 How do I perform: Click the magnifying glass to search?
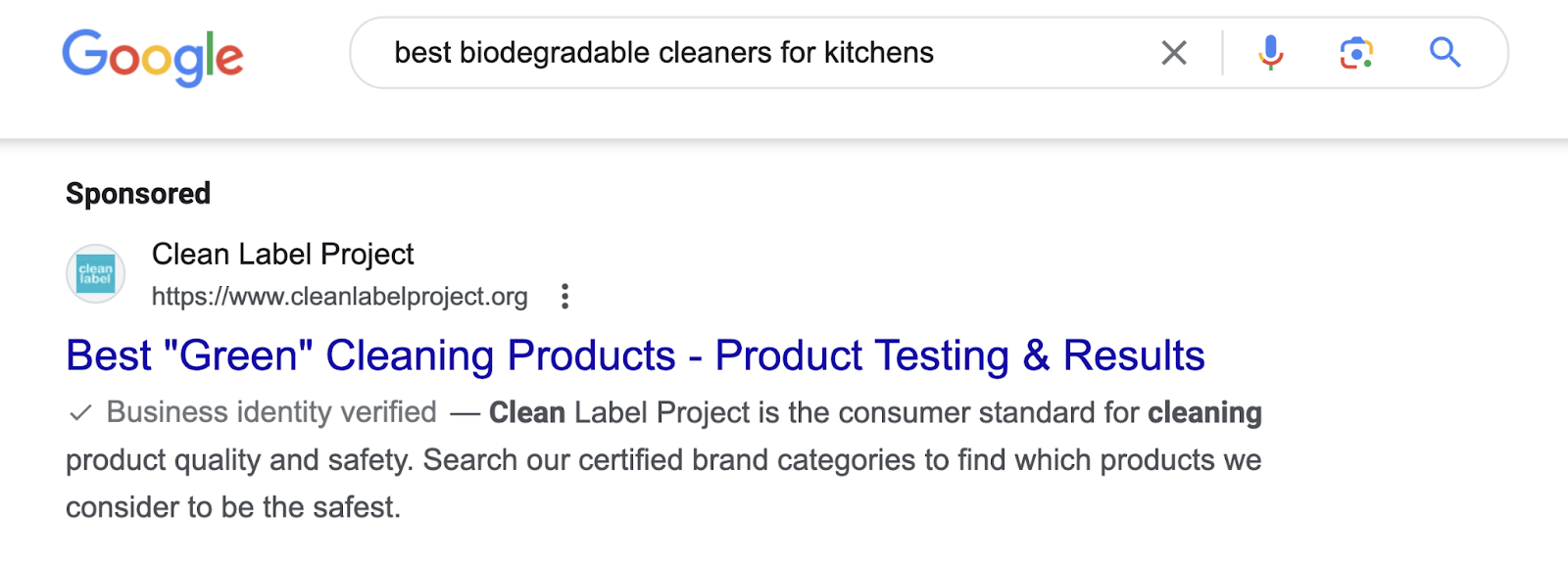1444,53
